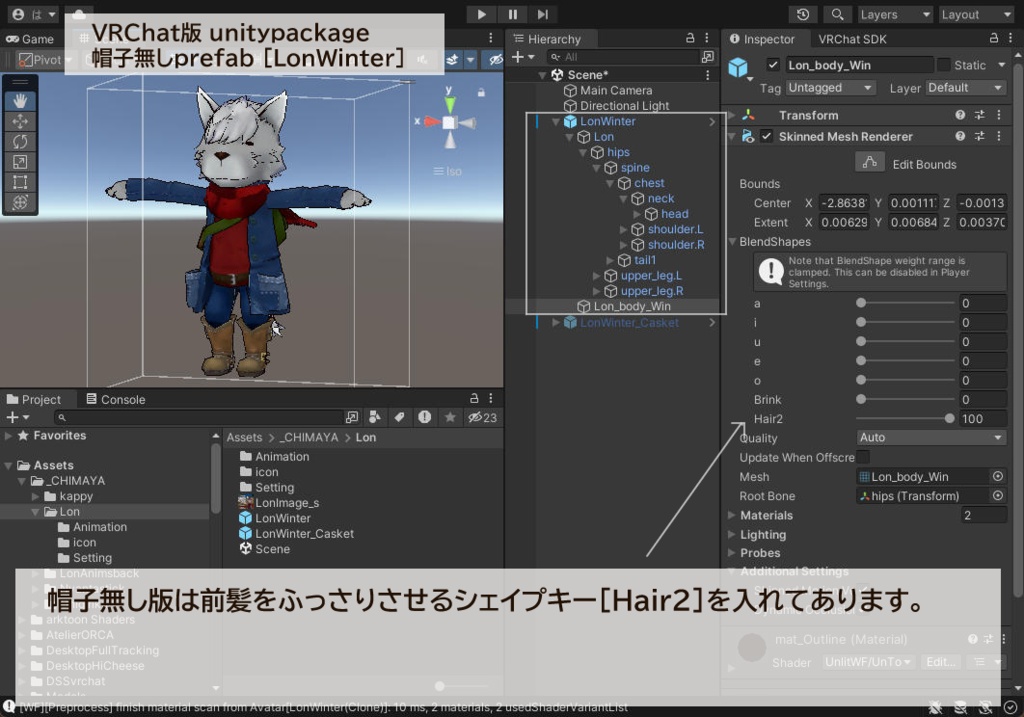Click the scene gizmo lock icon
This screenshot has height=717, width=1024.
click(x=481, y=92)
